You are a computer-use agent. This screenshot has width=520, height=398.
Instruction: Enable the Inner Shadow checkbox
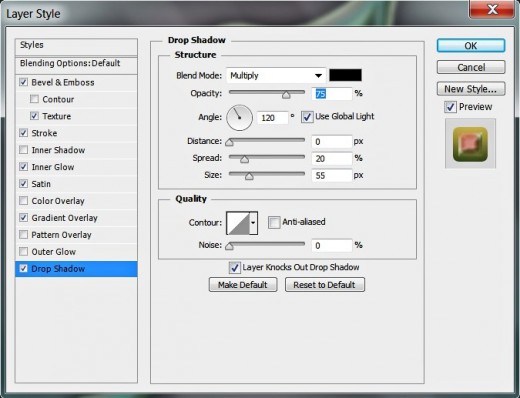(x=23, y=150)
